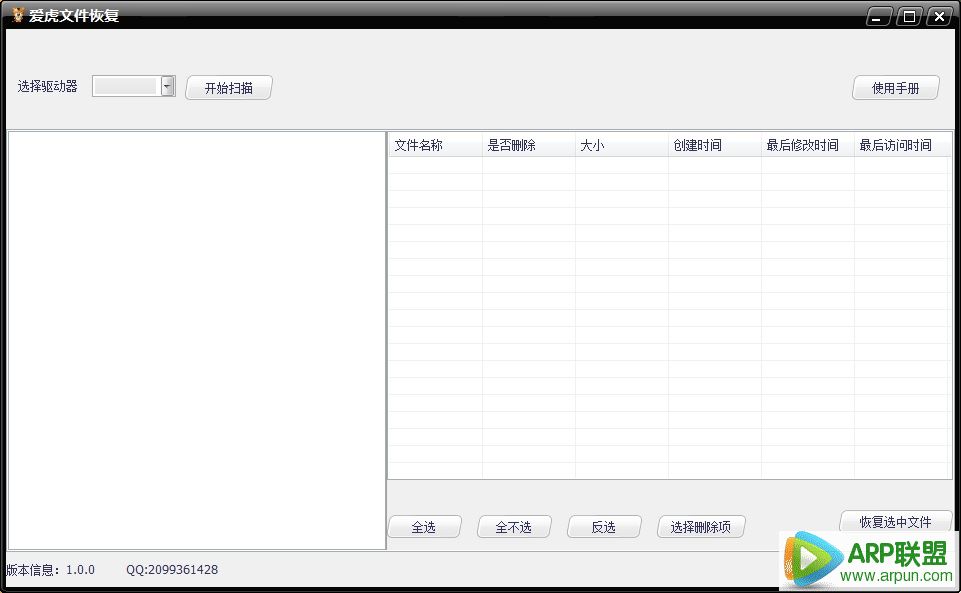
Task: Minimize the 爱虎文件恢复 window
Action: 879,16
